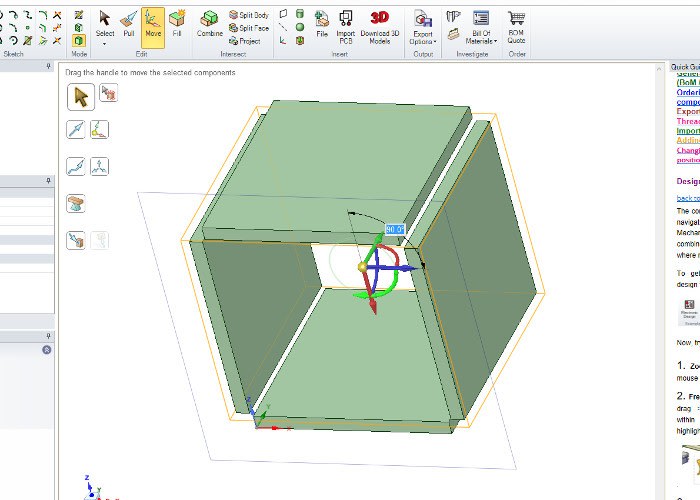Click the 'Intersect' ribbon group label
This screenshot has height=500, width=700.
click(x=233, y=54)
